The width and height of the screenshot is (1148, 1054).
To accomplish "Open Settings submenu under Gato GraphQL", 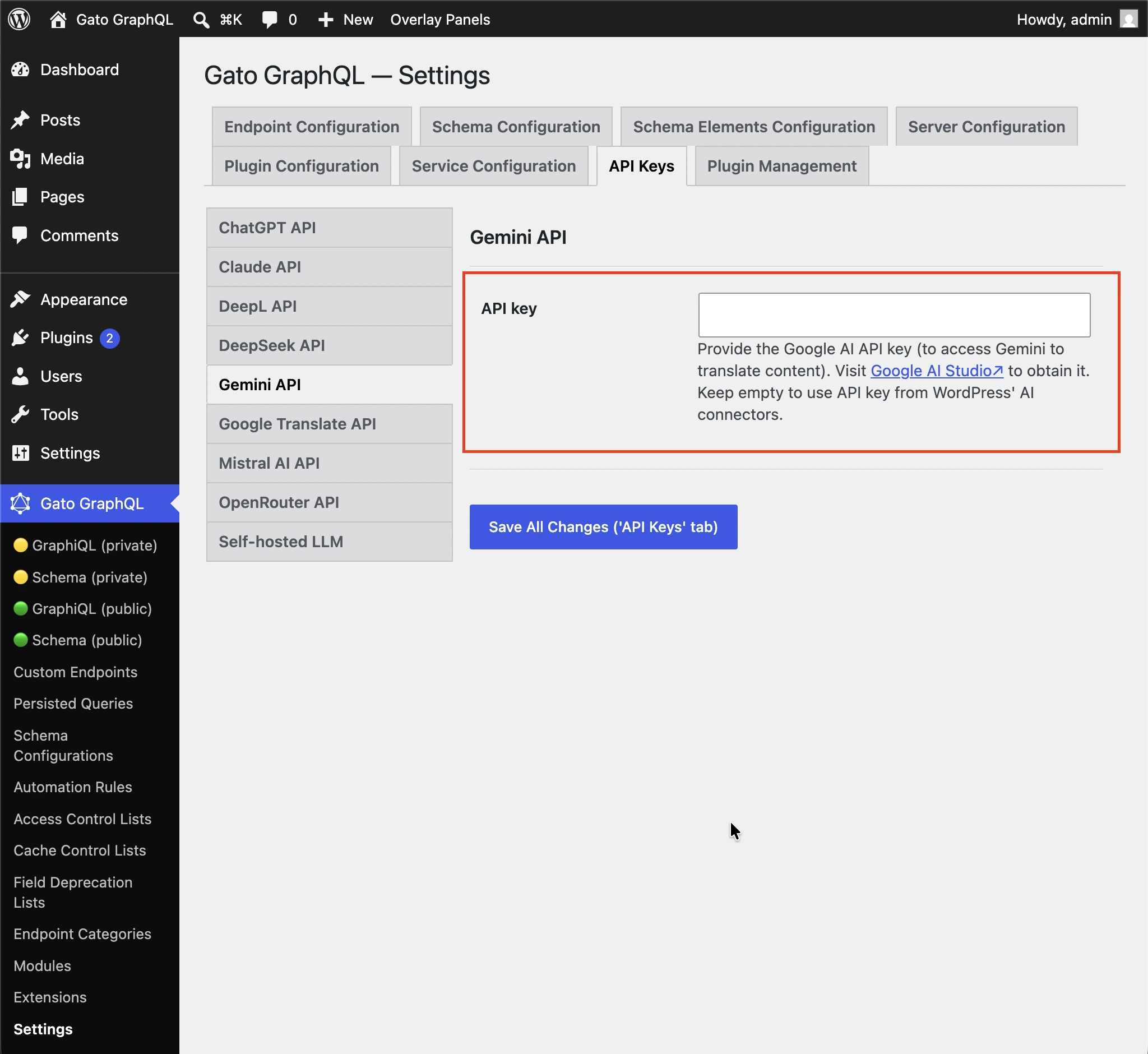I will coord(43,1029).
